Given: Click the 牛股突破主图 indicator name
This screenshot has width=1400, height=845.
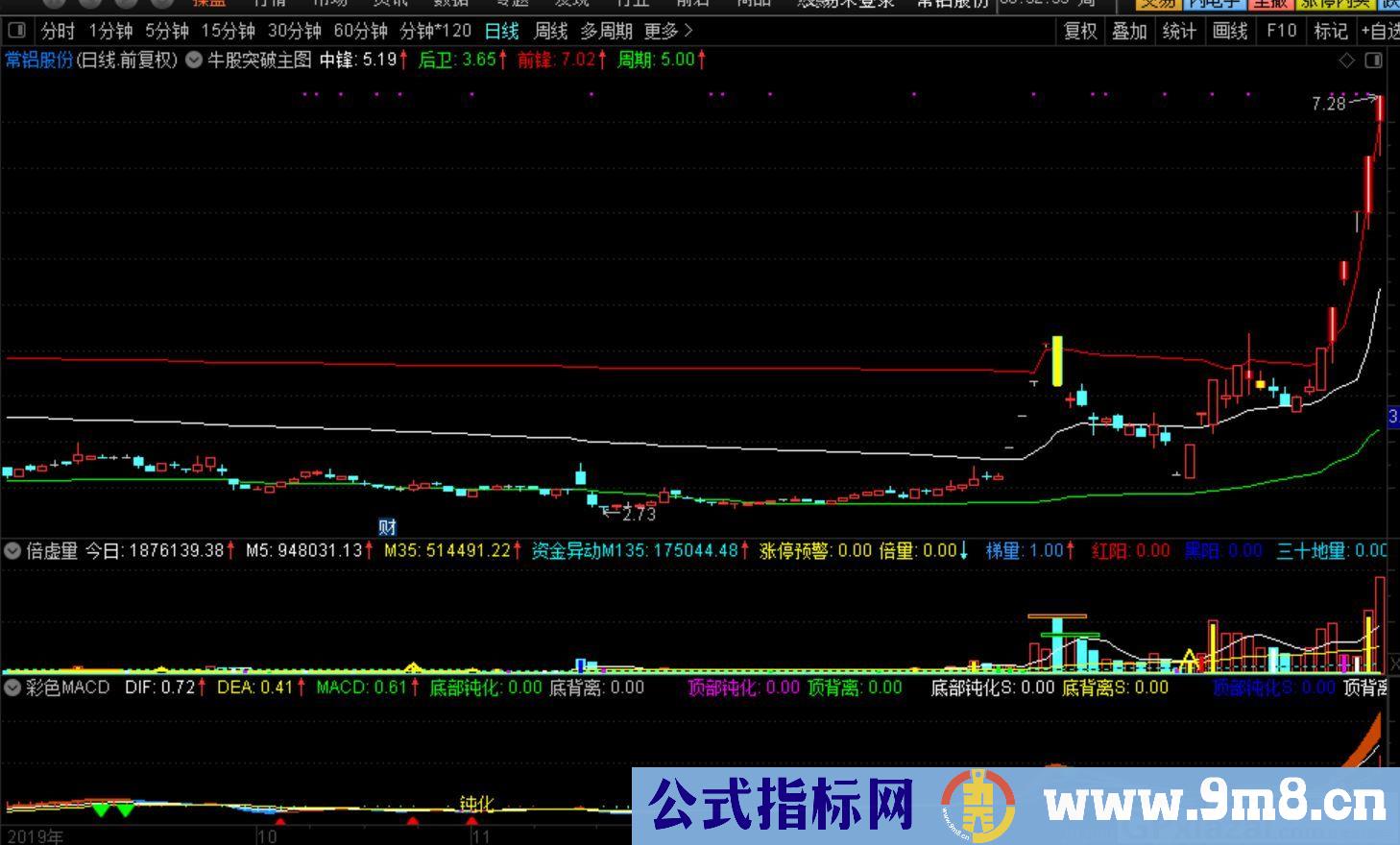Looking at the screenshot, I should coord(260,60).
